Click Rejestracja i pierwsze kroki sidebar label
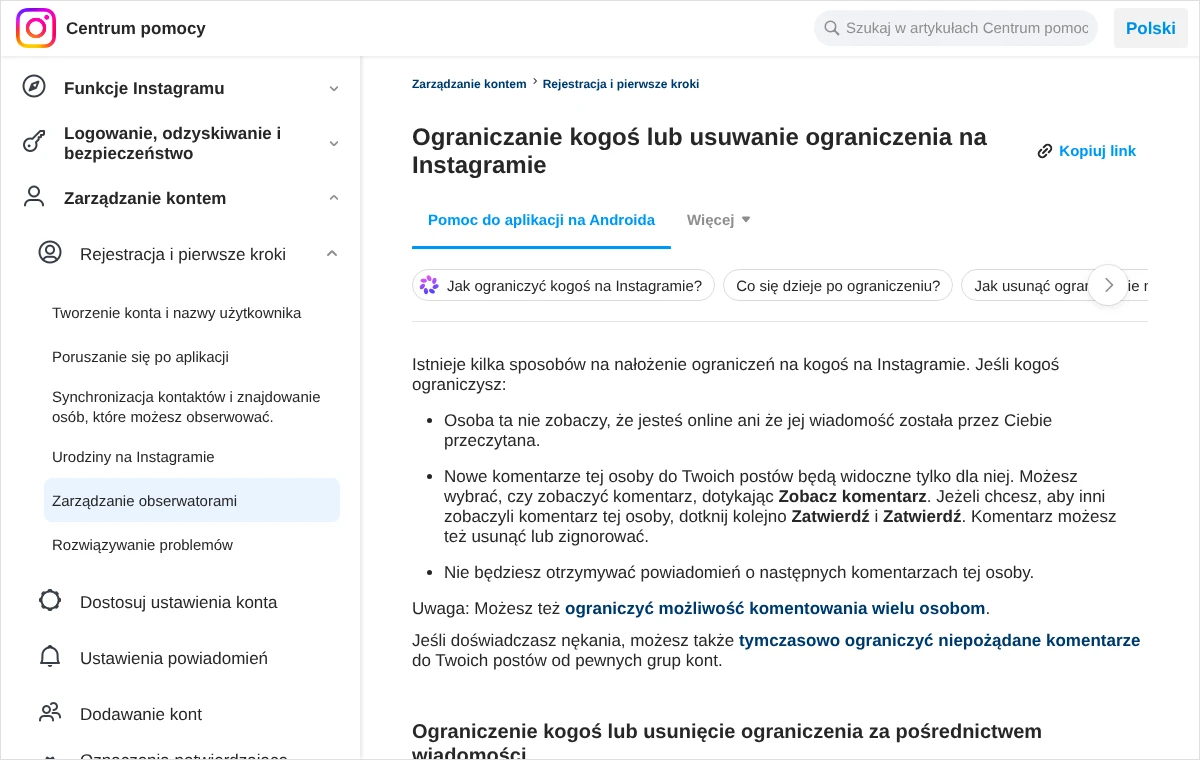The height and width of the screenshot is (760, 1200). pos(183,254)
